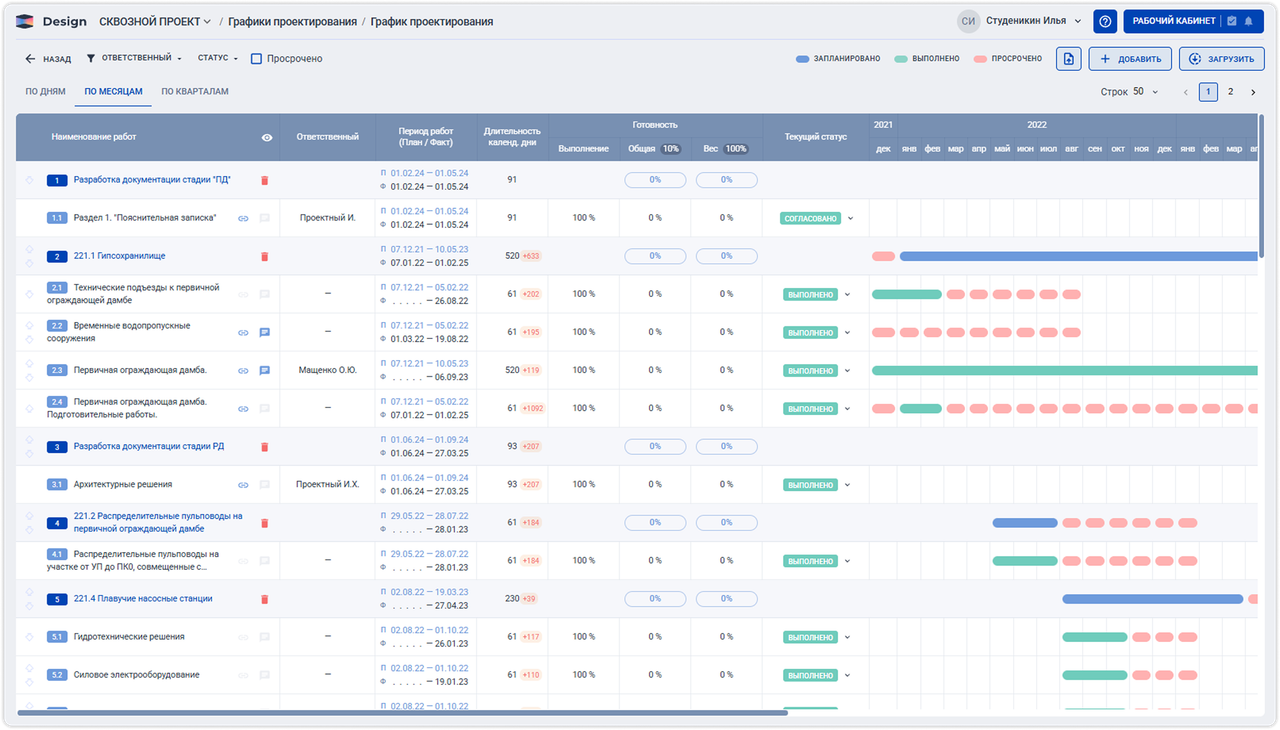Image resolution: width=1280 pixels, height=730 pixels.
Task: Click the eye icon in the table header
Action: point(265,137)
